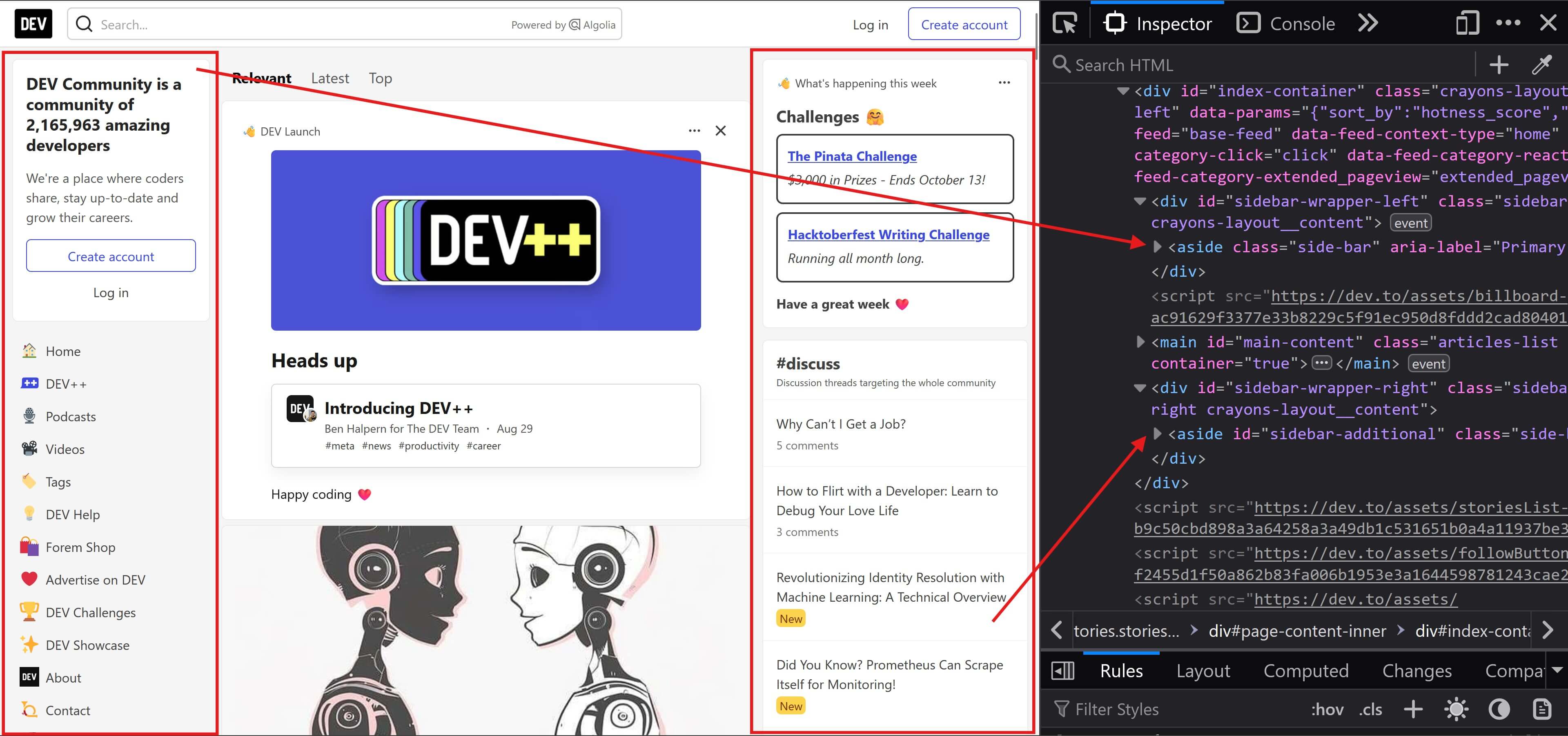Collapse the sidebar-wrapper-left div node
The image size is (1568, 736).
1140,201
